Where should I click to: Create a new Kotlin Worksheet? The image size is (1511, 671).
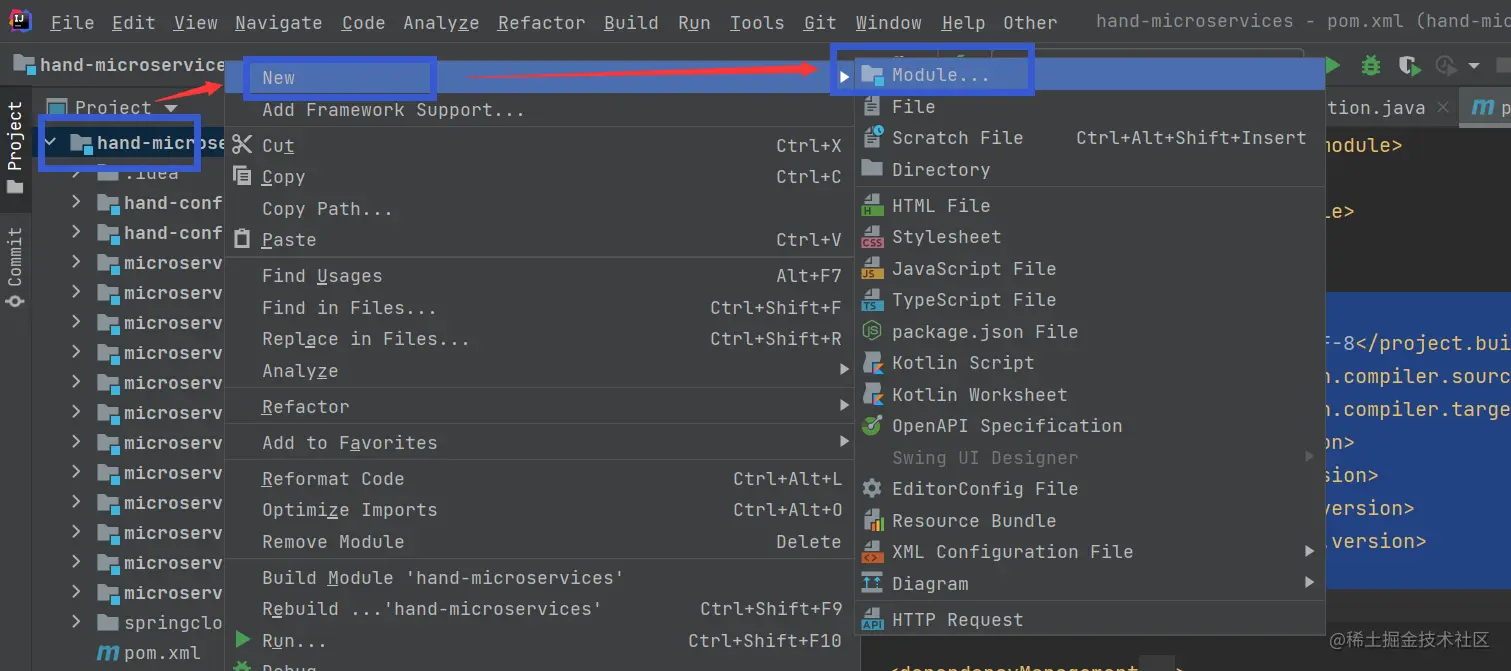tap(1090, 395)
